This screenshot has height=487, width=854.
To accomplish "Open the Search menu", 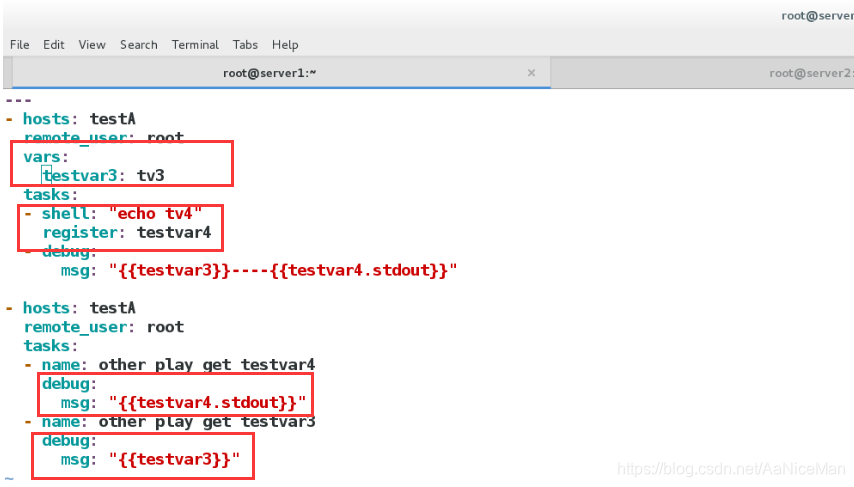I will (x=138, y=45).
